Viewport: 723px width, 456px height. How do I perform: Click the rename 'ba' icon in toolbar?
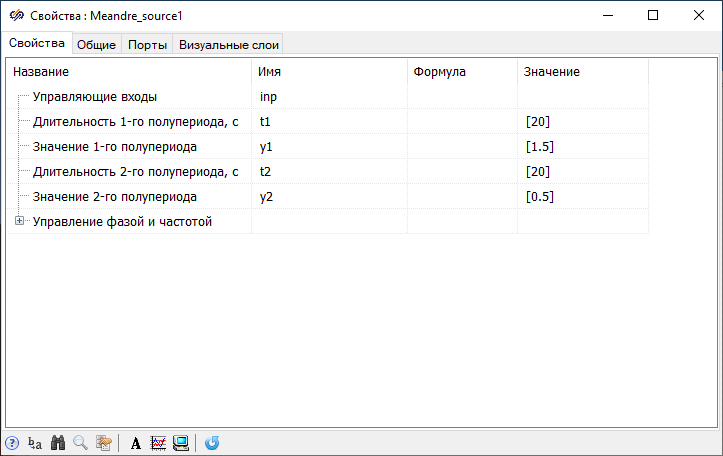pyautogui.click(x=35, y=443)
